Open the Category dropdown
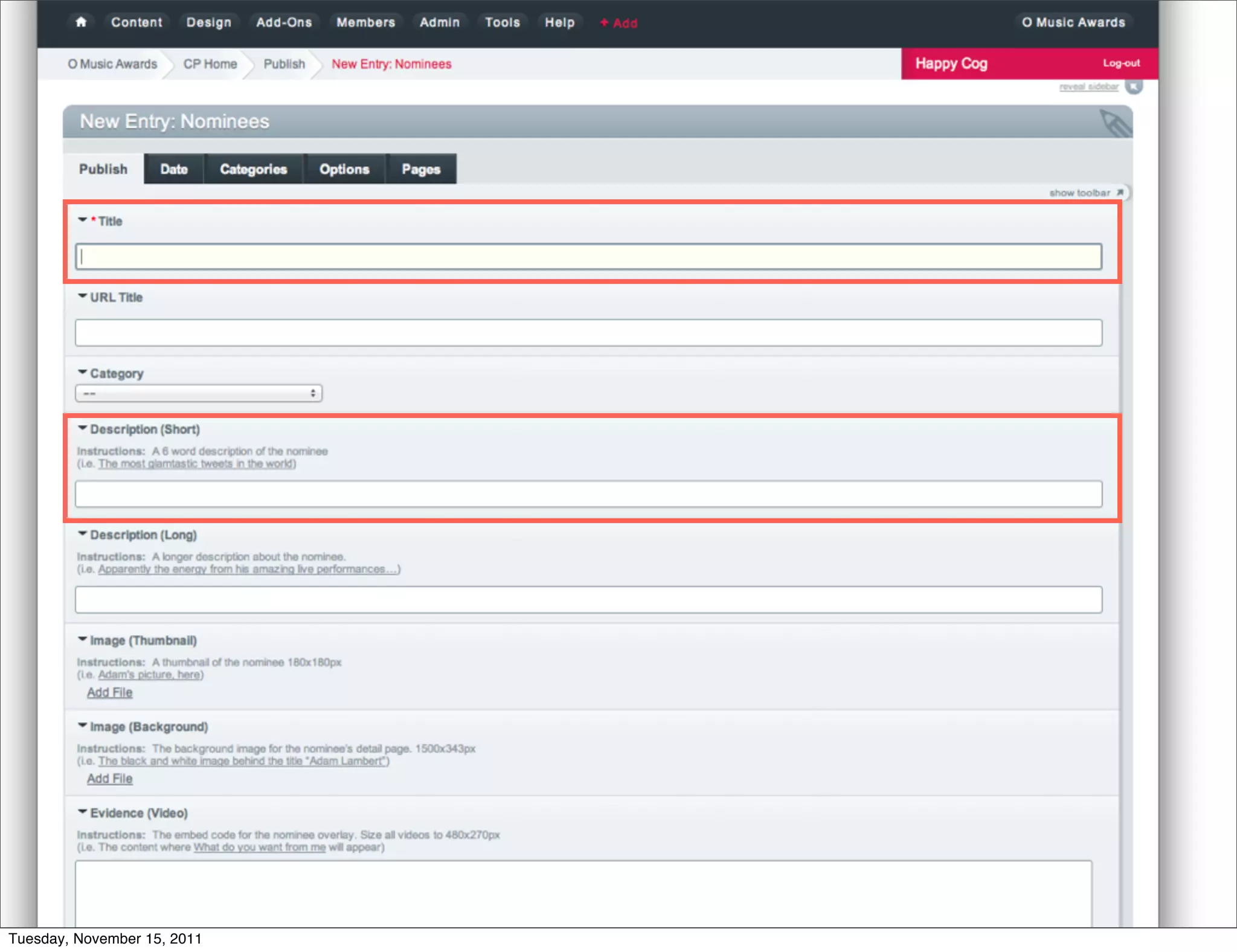Viewport: 1237px width, 952px height. [x=198, y=393]
